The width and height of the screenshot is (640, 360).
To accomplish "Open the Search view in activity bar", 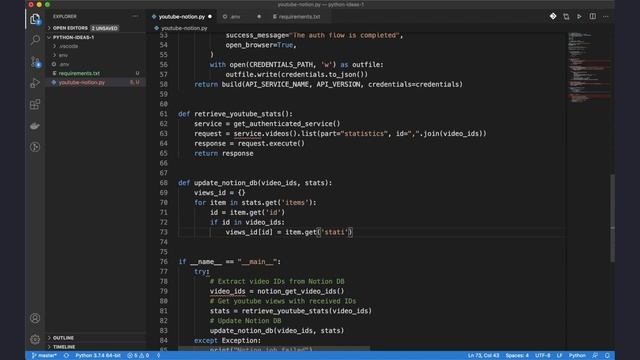I will 35,40.
